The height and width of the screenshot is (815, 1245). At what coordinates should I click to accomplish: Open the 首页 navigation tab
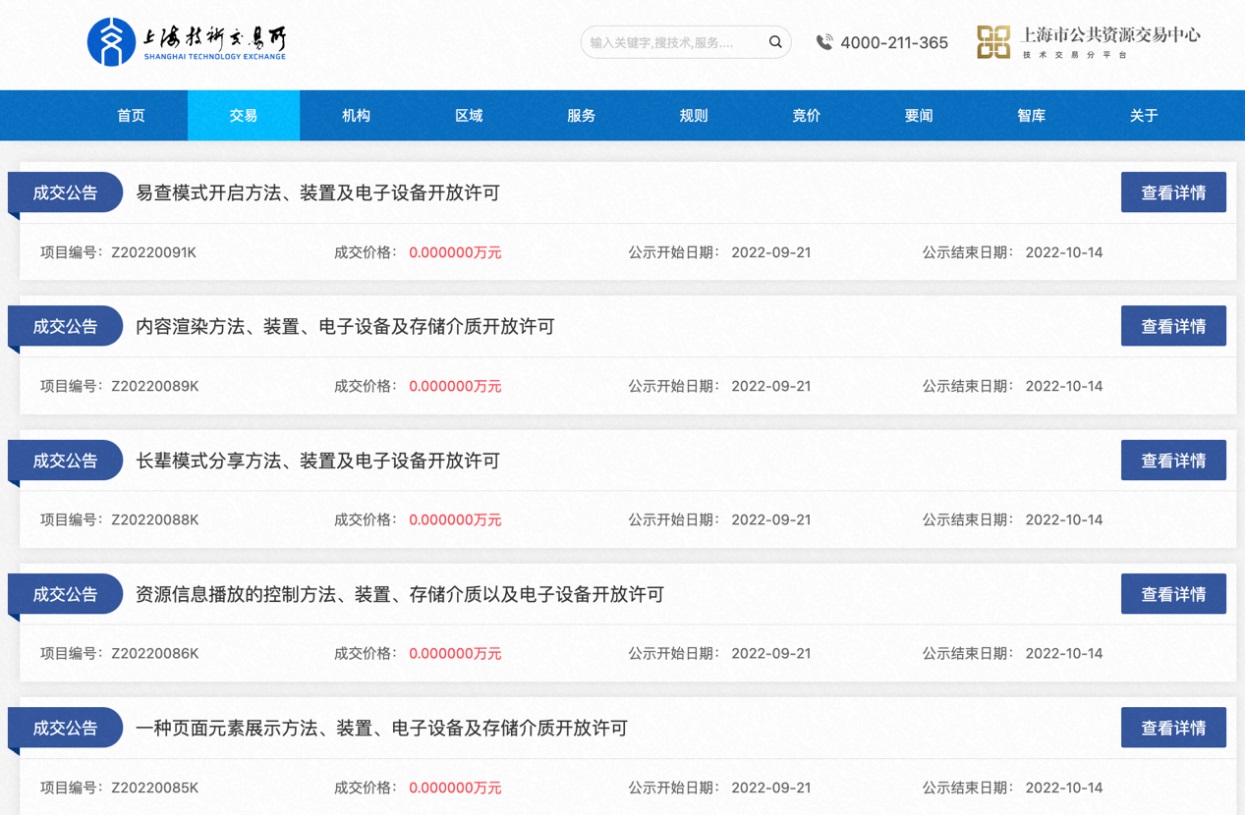tap(131, 115)
